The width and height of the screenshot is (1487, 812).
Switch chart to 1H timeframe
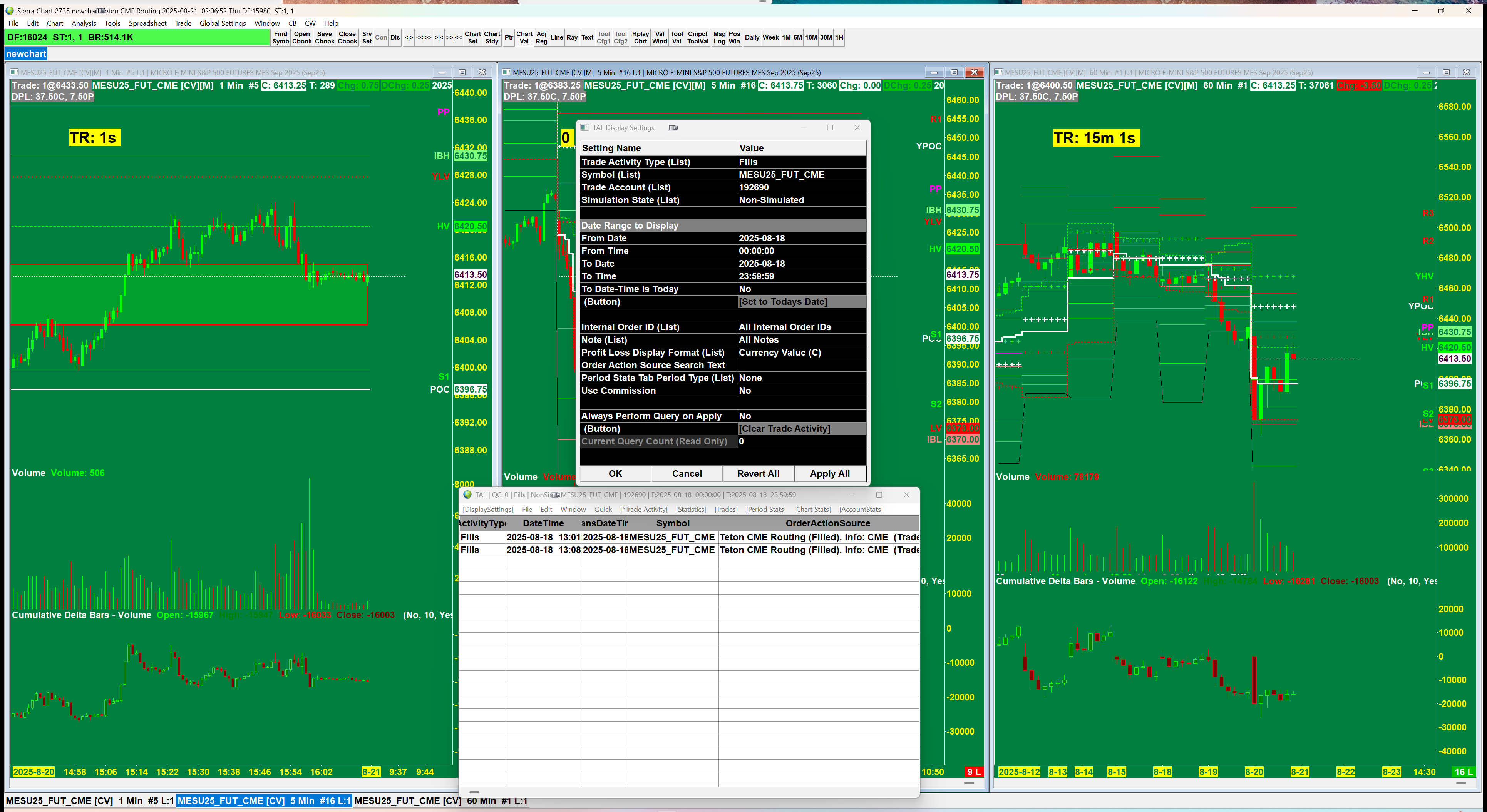pyautogui.click(x=839, y=37)
